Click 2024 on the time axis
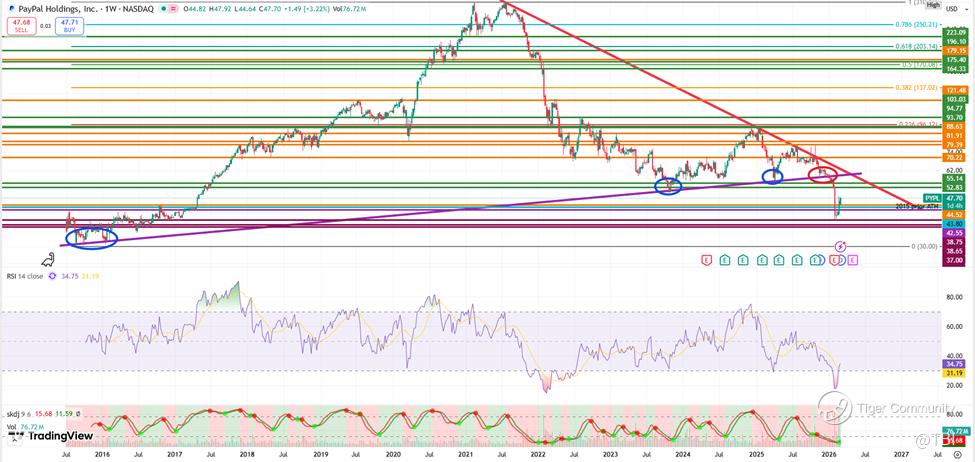 [683, 456]
